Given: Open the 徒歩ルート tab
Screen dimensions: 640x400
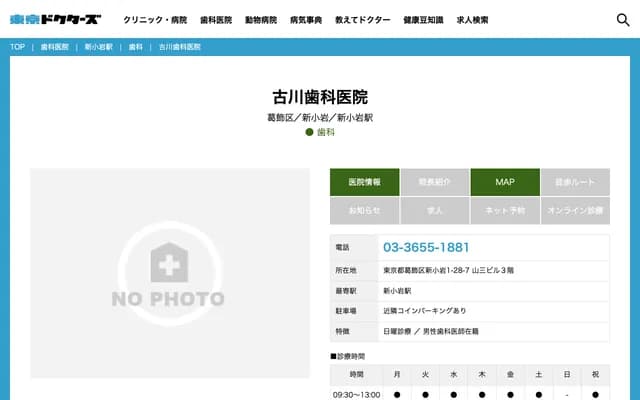Looking at the screenshot, I should point(574,182).
